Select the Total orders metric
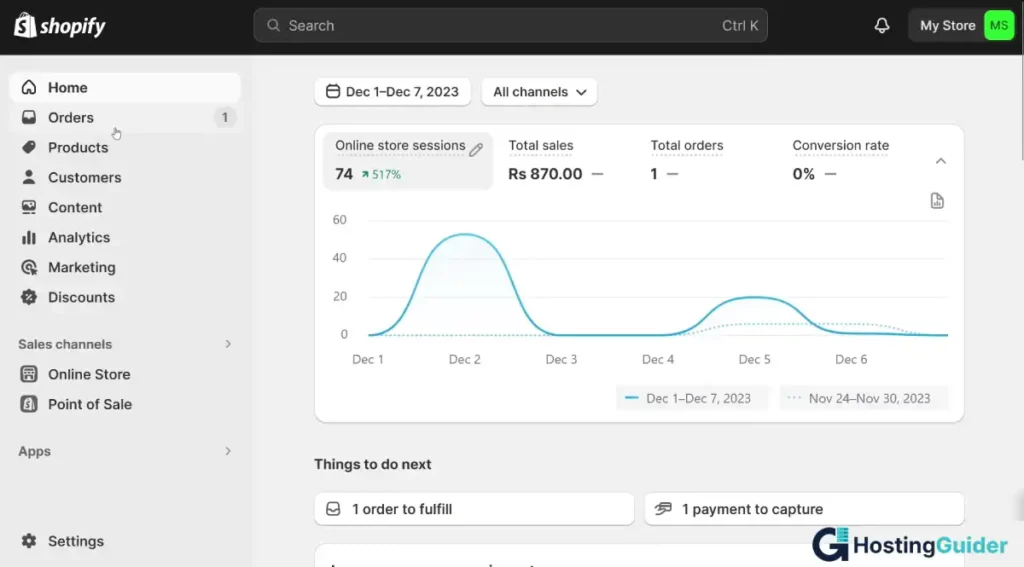 click(x=687, y=161)
